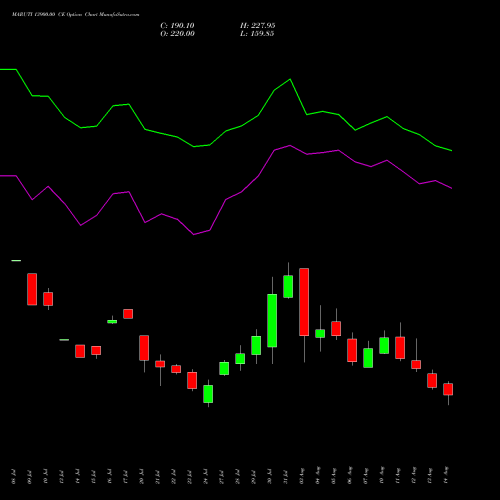This screenshot has width=500, height=500.
Task: Click the 04 Aug date label
Action: coord(318,476)
